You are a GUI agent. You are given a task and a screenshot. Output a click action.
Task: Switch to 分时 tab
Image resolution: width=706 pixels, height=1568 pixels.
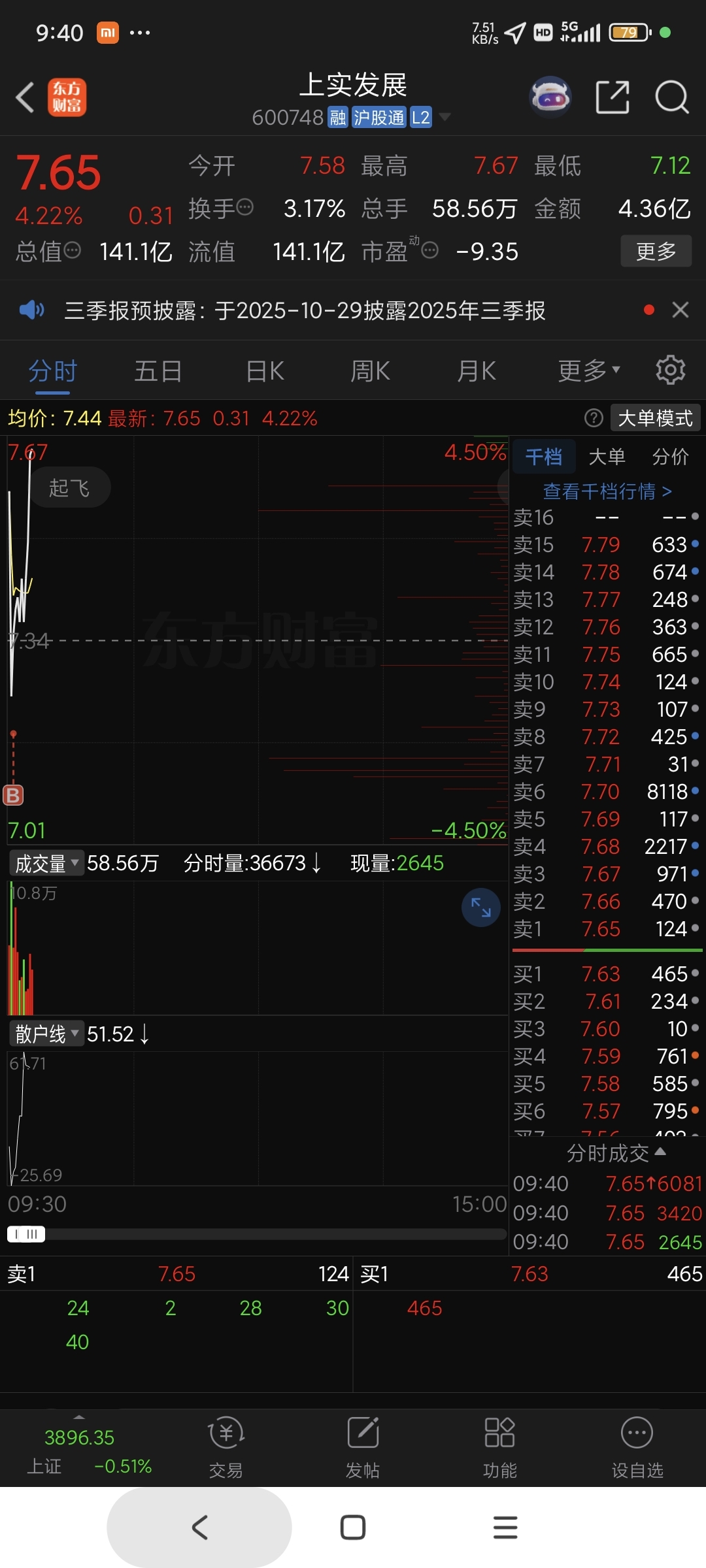pos(53,371)
